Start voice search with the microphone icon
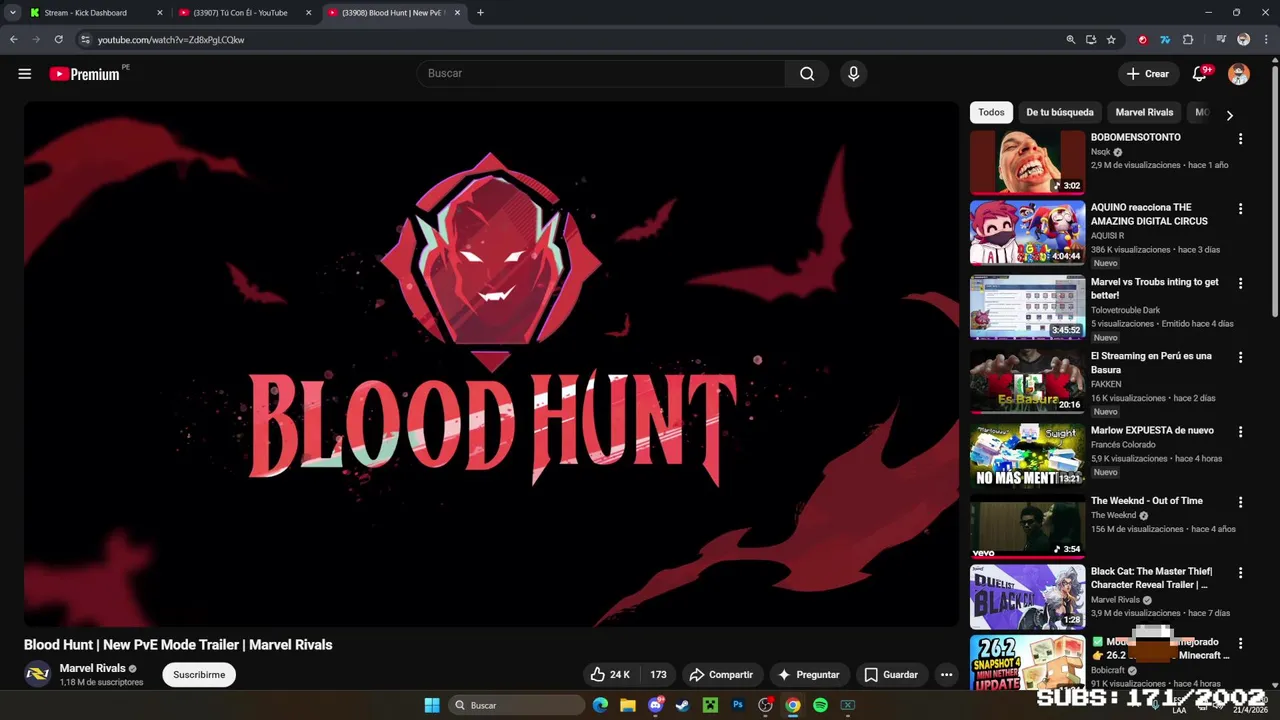This screenshot has width=1280, height=720. pos(853,73)
